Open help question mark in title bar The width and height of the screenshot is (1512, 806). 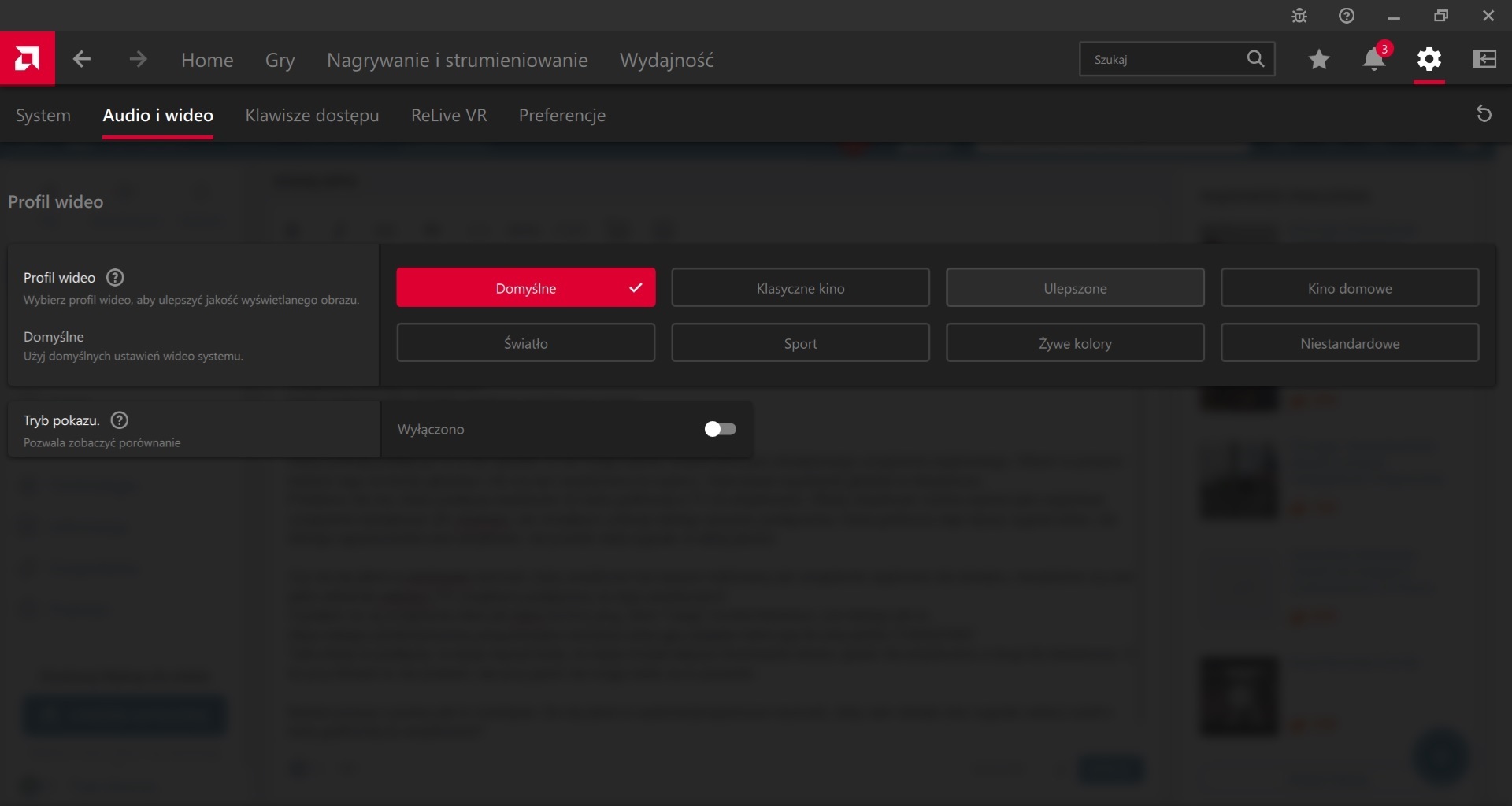click(1347, 16)
